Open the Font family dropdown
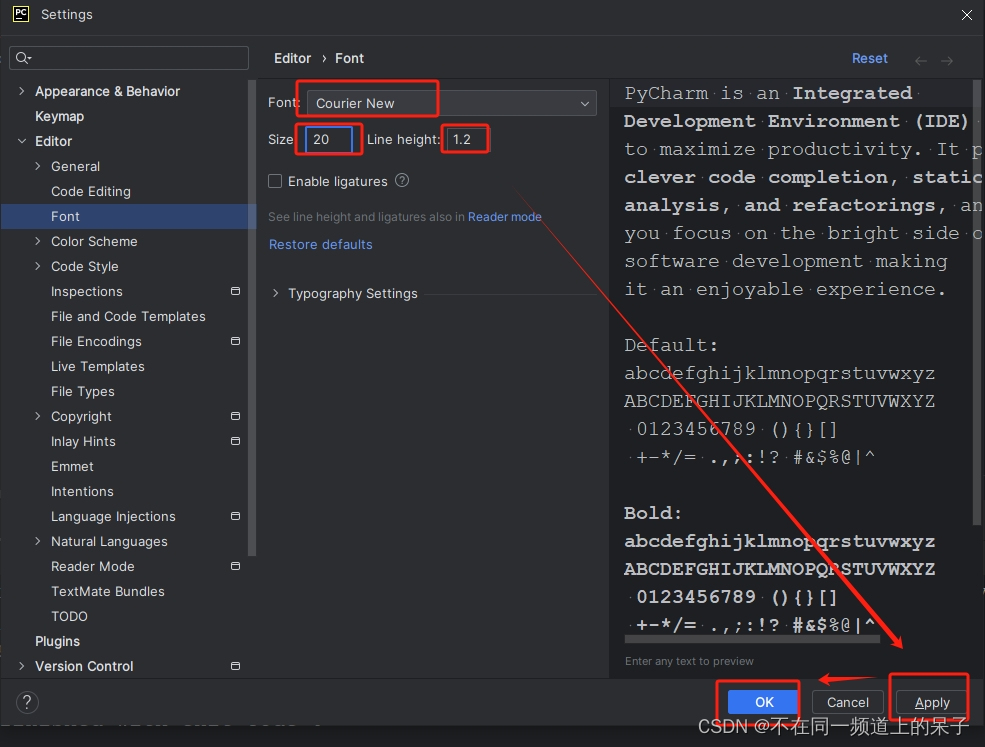Image resolution: width=985 pixels, height=747 pixels. click(x=452, y=103)
